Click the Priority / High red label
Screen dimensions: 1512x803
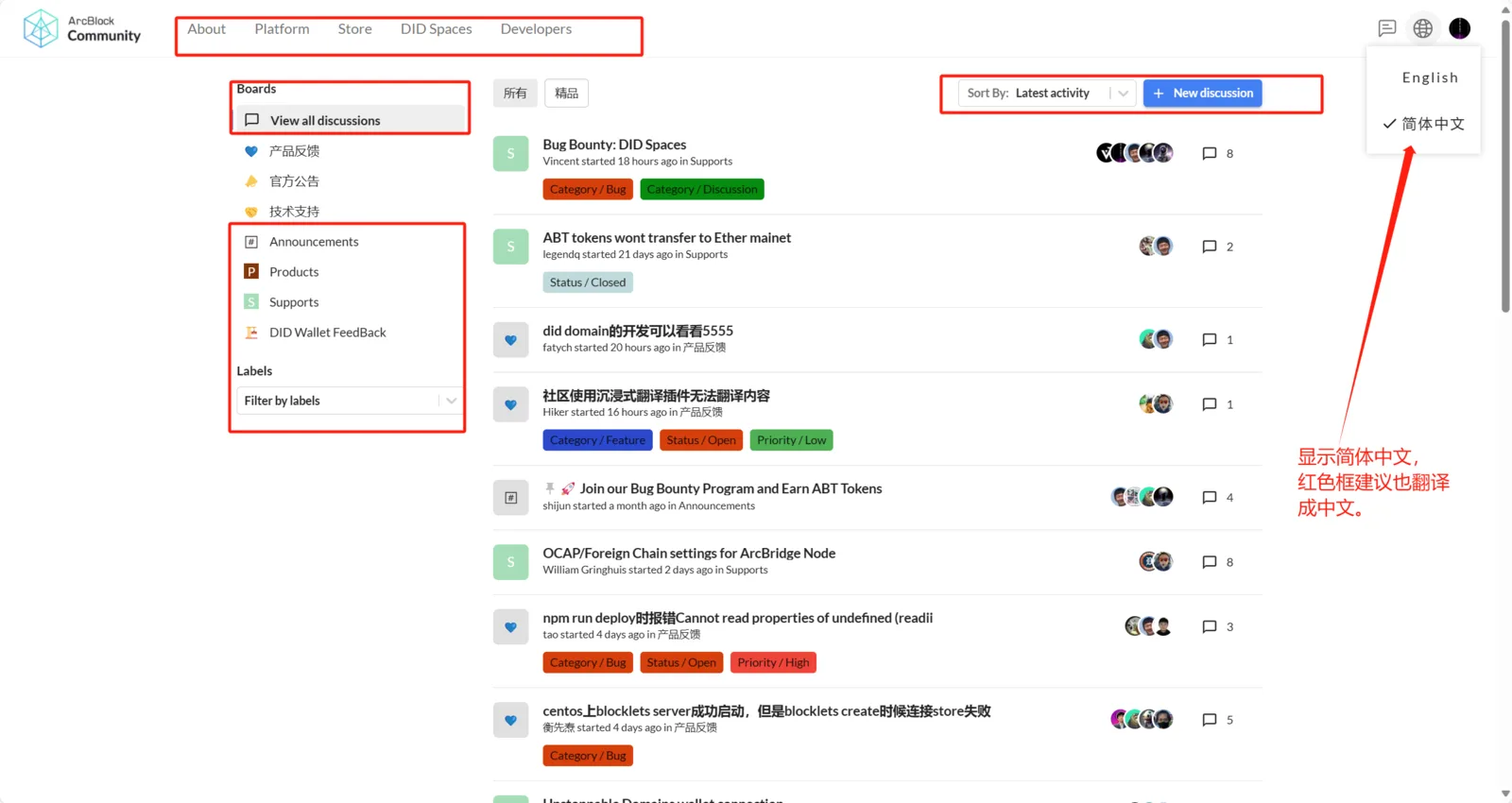tap(773, 663)
